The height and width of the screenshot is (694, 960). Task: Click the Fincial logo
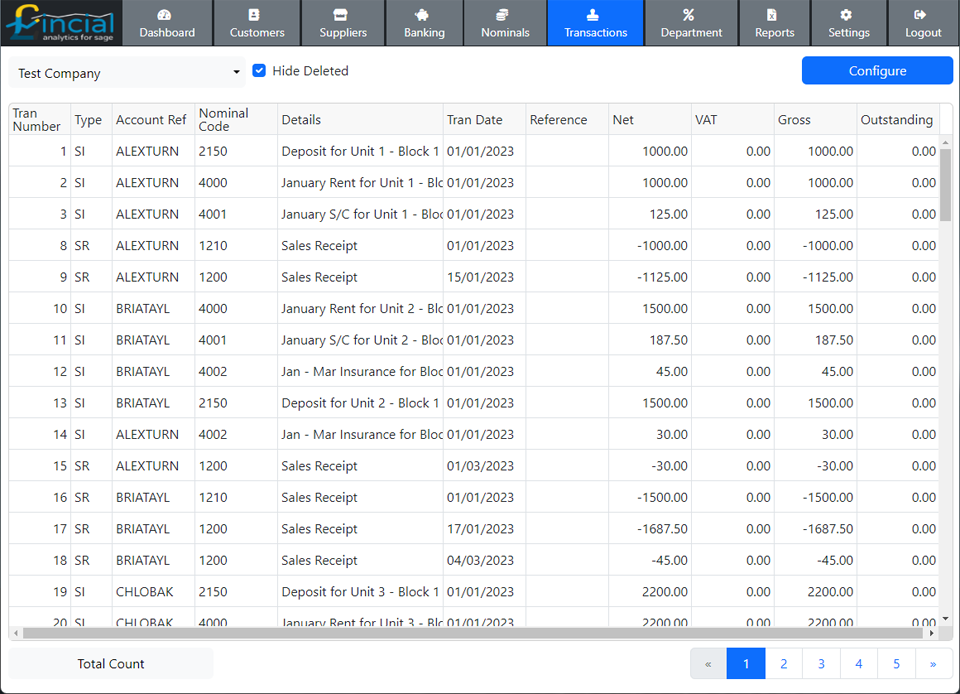61,23
